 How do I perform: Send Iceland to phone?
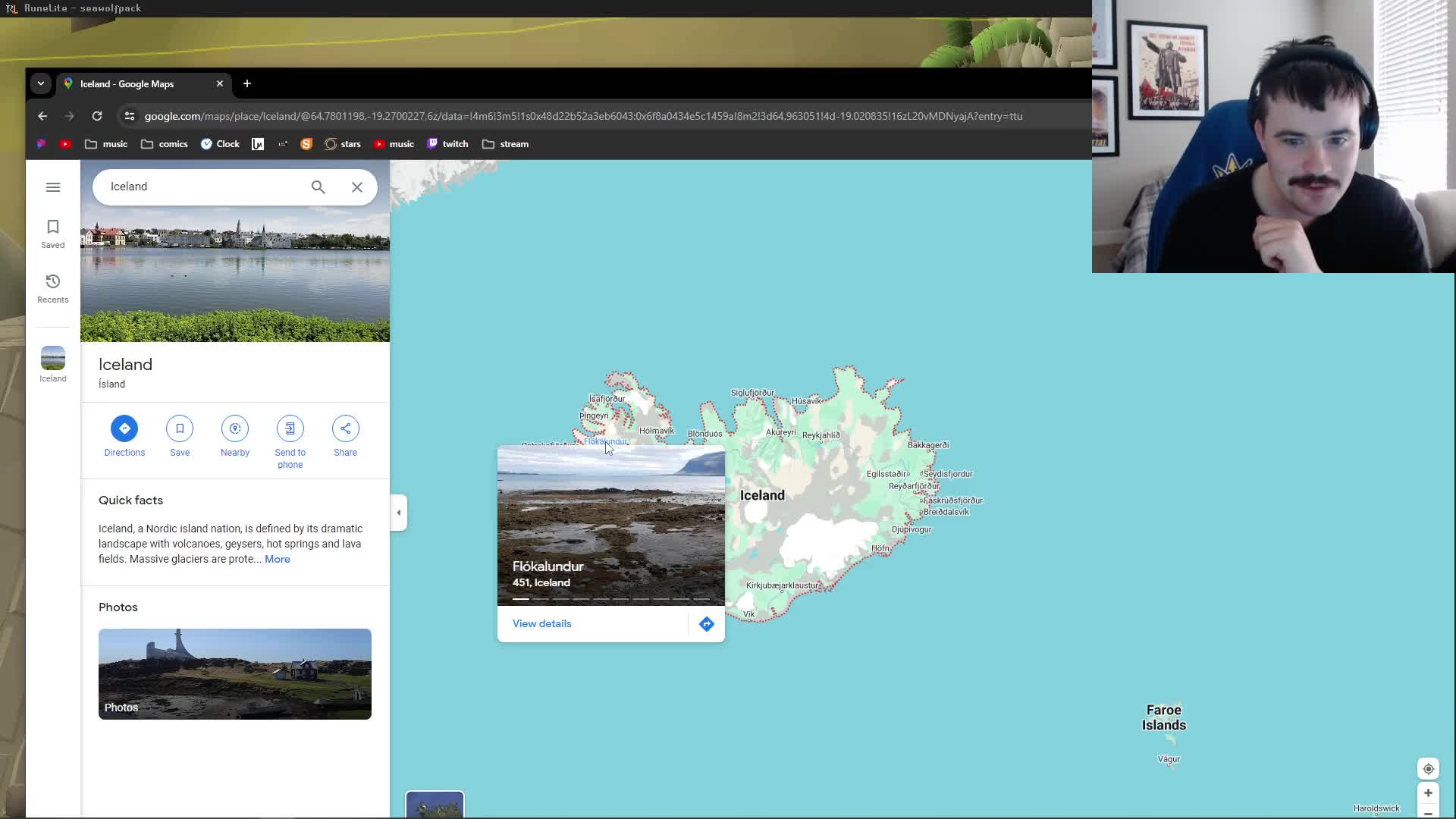(290, 443)
